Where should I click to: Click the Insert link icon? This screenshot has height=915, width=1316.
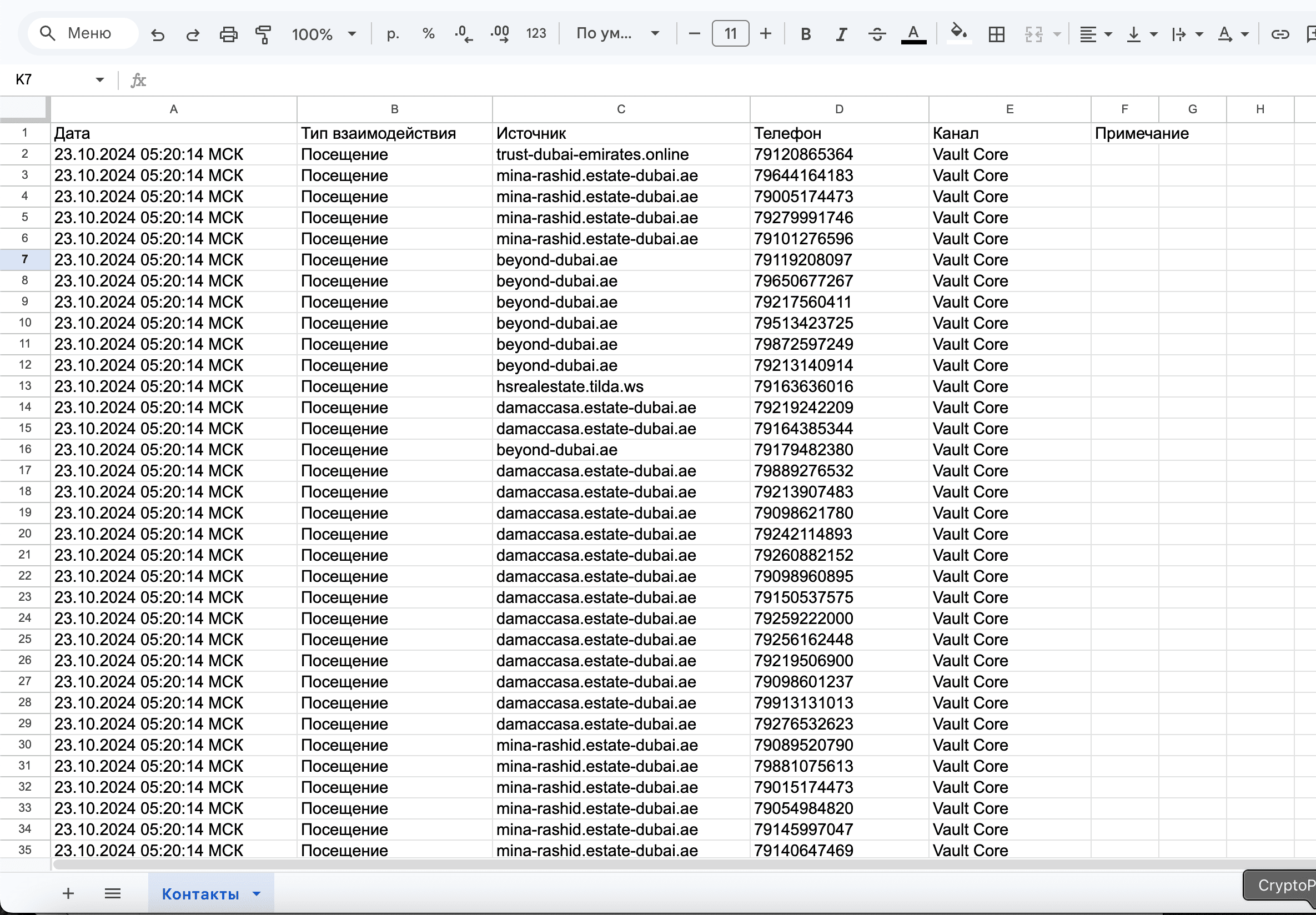1280,34
